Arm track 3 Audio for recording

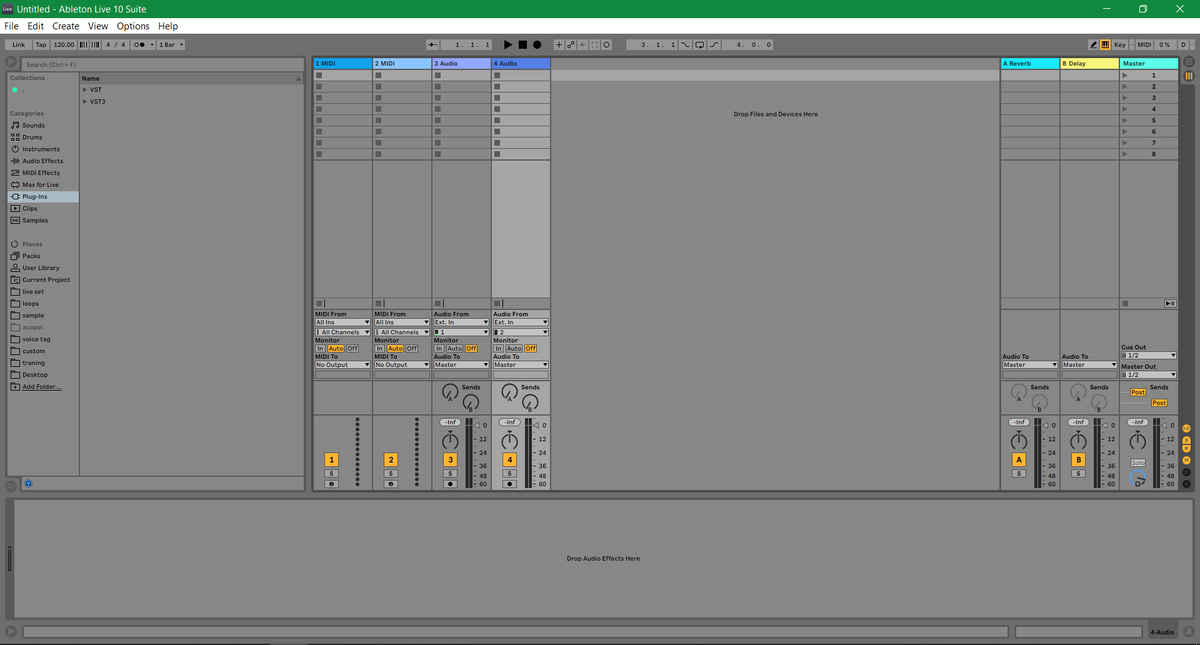point(450,484)
